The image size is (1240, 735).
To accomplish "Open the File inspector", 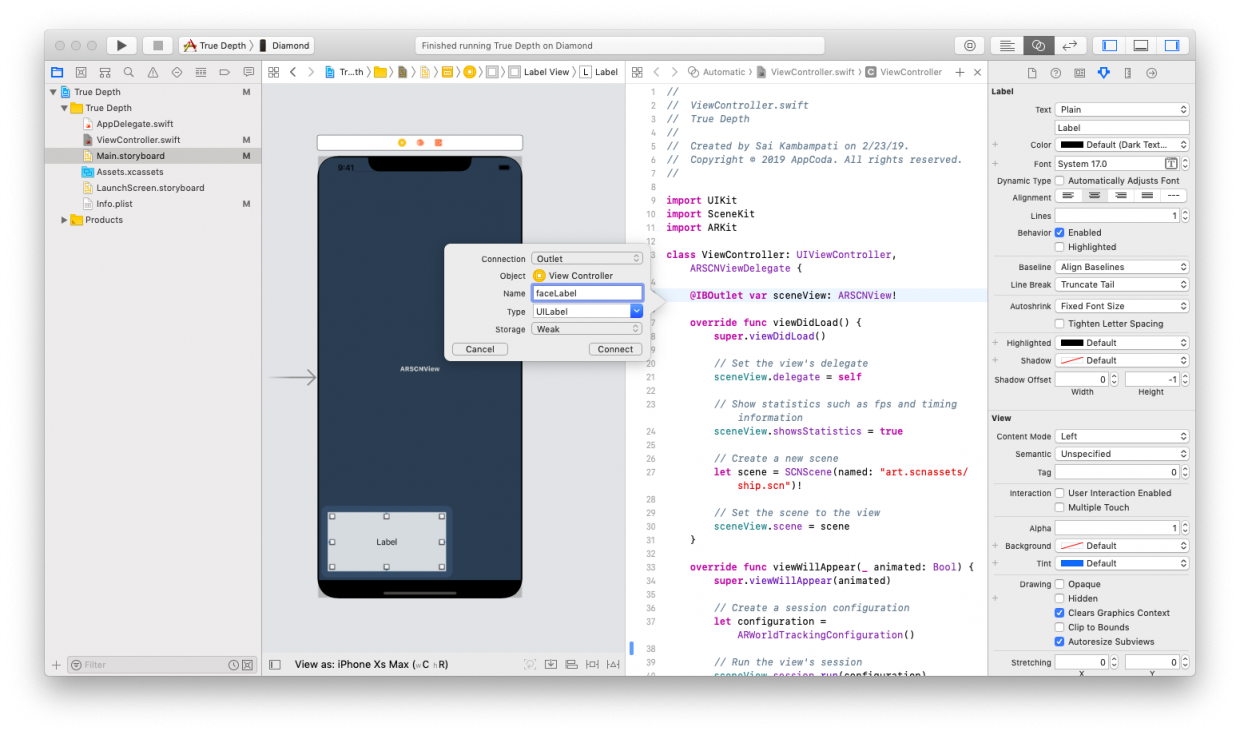I will pos(1033,72).
